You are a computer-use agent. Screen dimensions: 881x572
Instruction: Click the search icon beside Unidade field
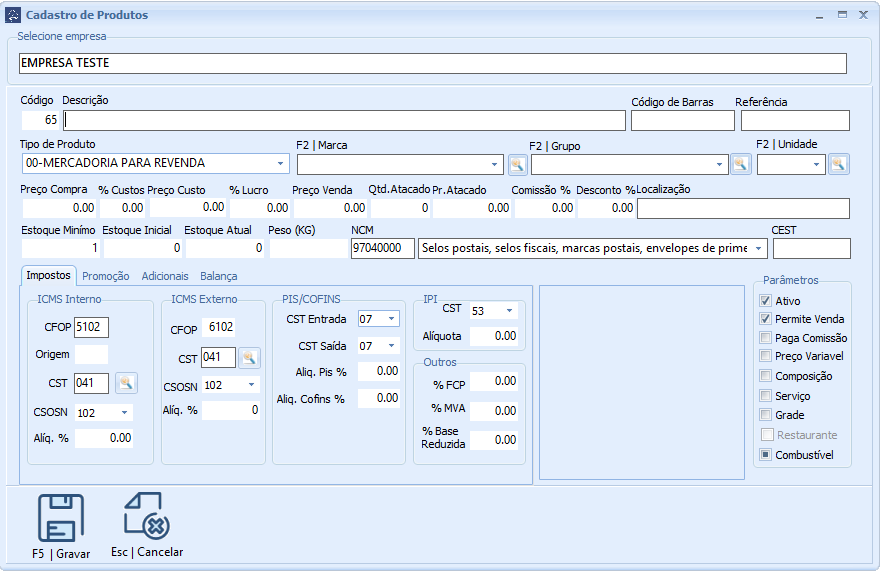[x=838, y=164]
